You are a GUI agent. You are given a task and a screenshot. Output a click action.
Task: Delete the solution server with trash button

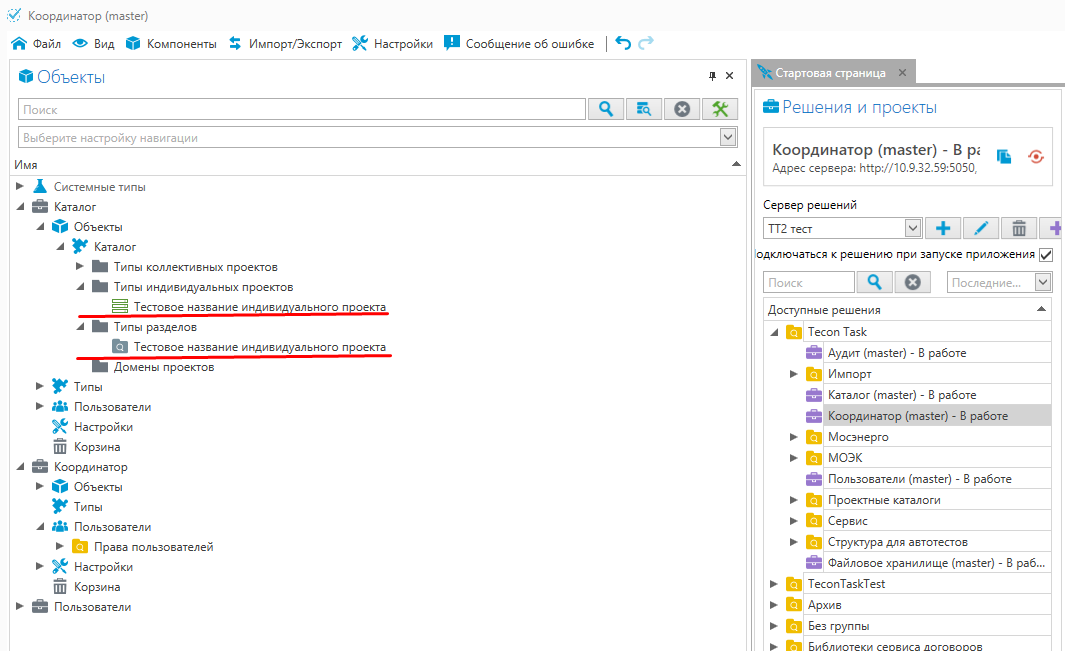(1018, 228)
